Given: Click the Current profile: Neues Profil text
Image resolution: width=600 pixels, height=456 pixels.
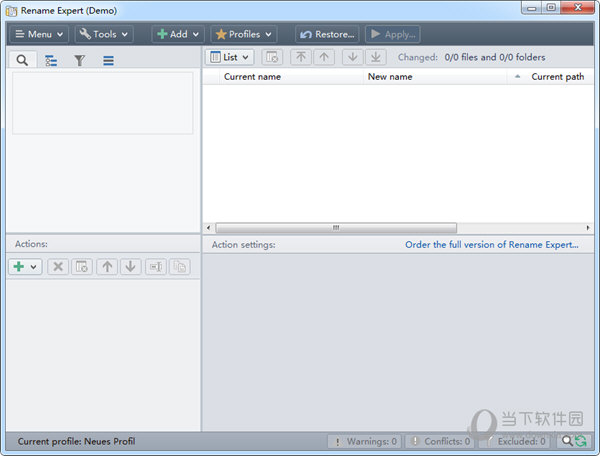Looking at the screenshot, I should (x=77, y=441).
